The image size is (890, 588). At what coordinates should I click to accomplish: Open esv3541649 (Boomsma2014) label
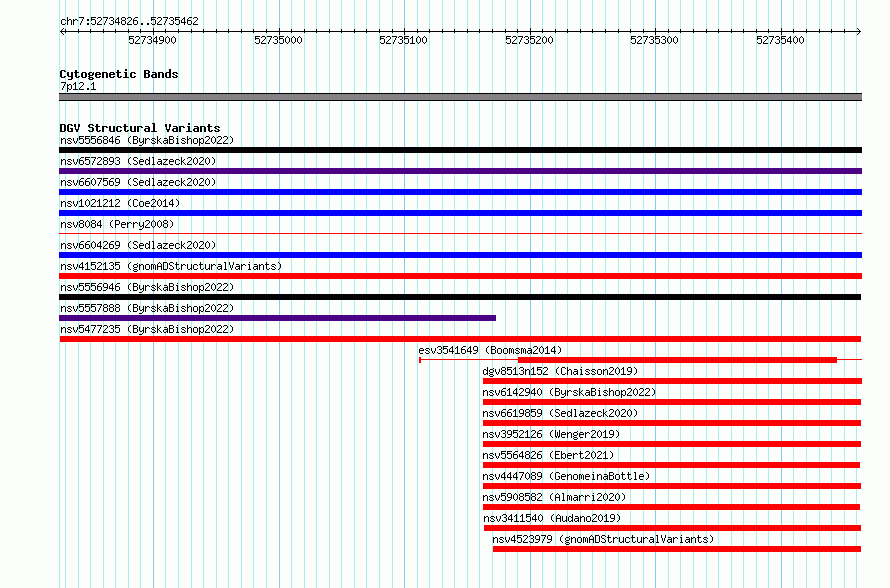click(x=490, y=350)
